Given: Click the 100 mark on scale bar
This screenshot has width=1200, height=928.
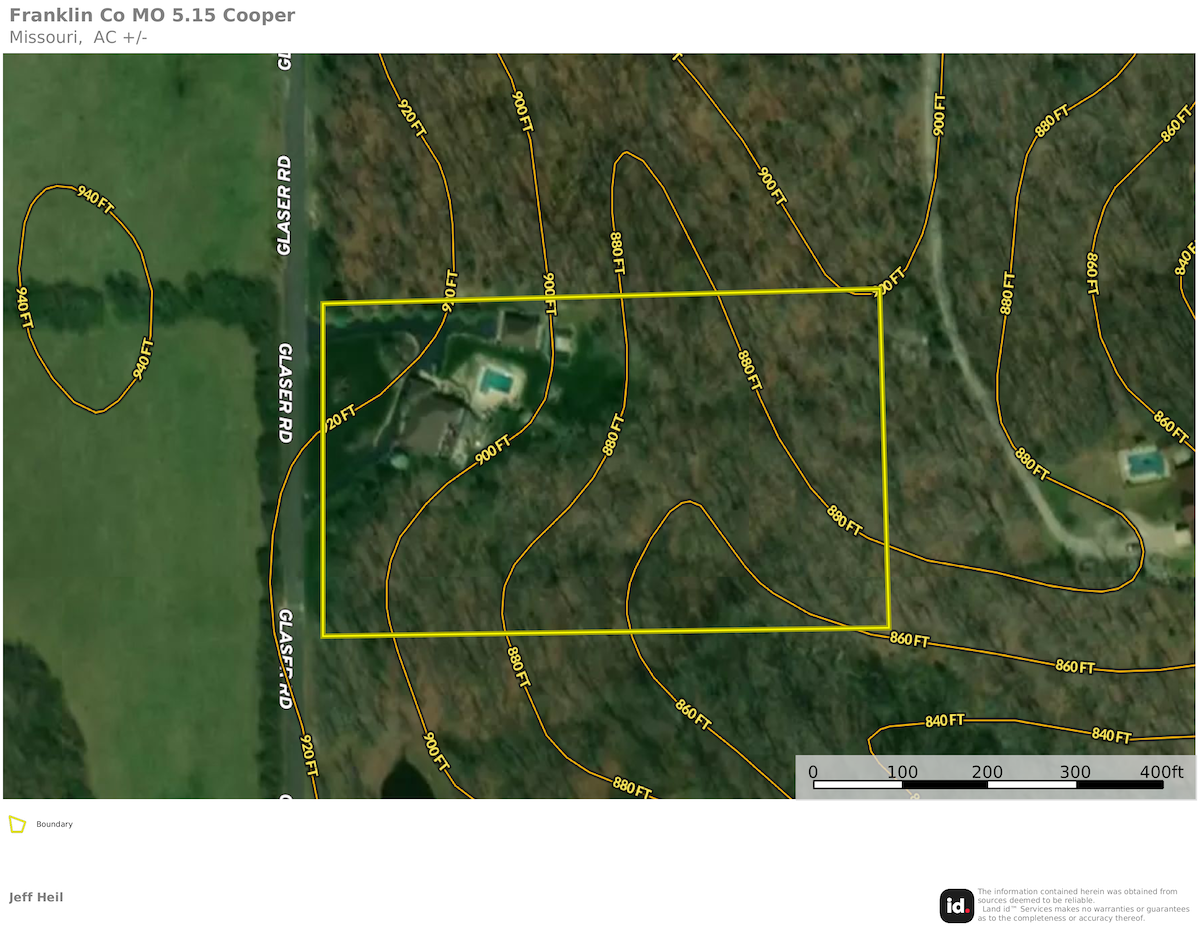Looking at the screenshot, I should pos(902,772).
